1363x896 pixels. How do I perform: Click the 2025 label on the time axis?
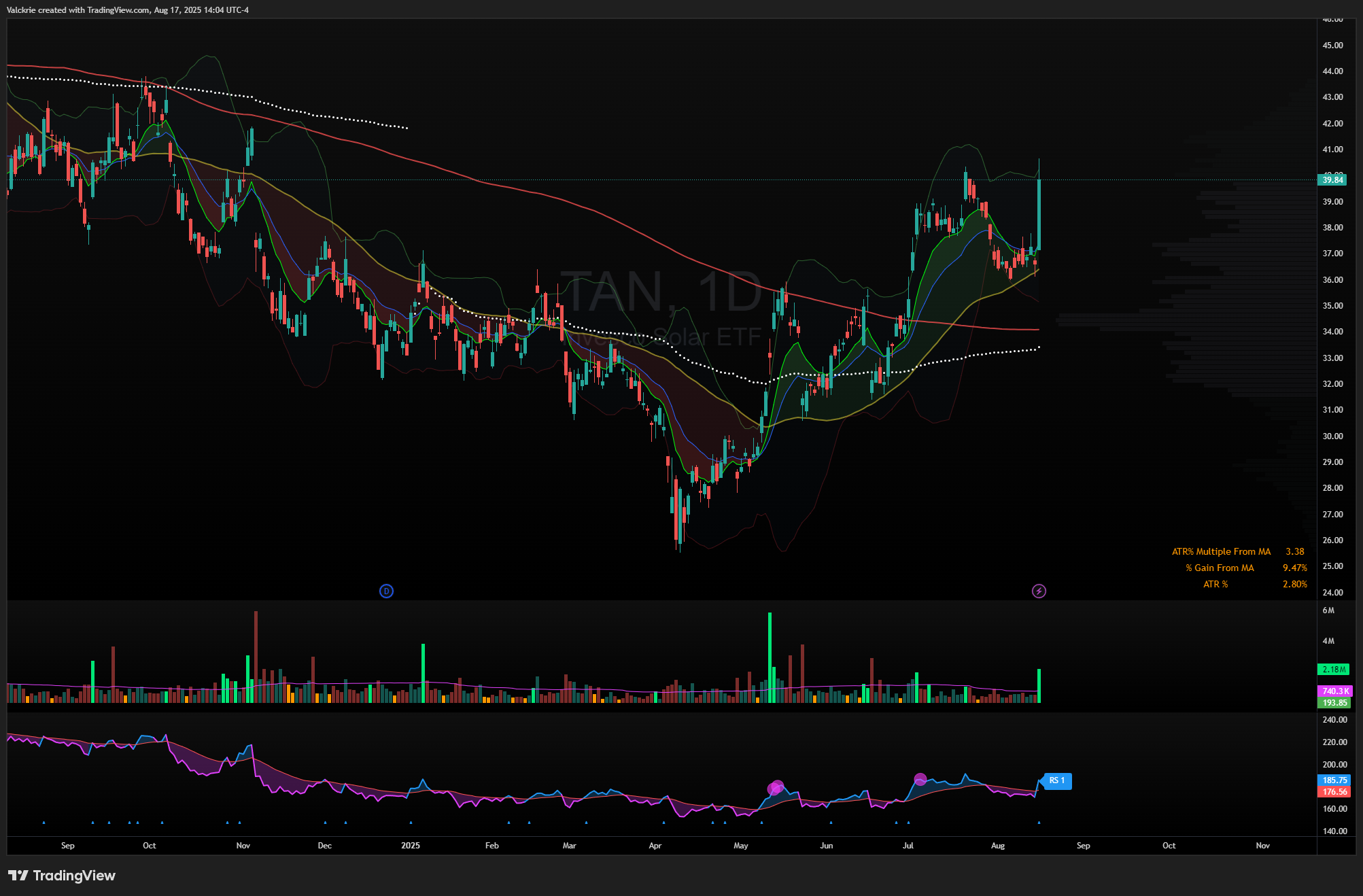tap(410, 846)
